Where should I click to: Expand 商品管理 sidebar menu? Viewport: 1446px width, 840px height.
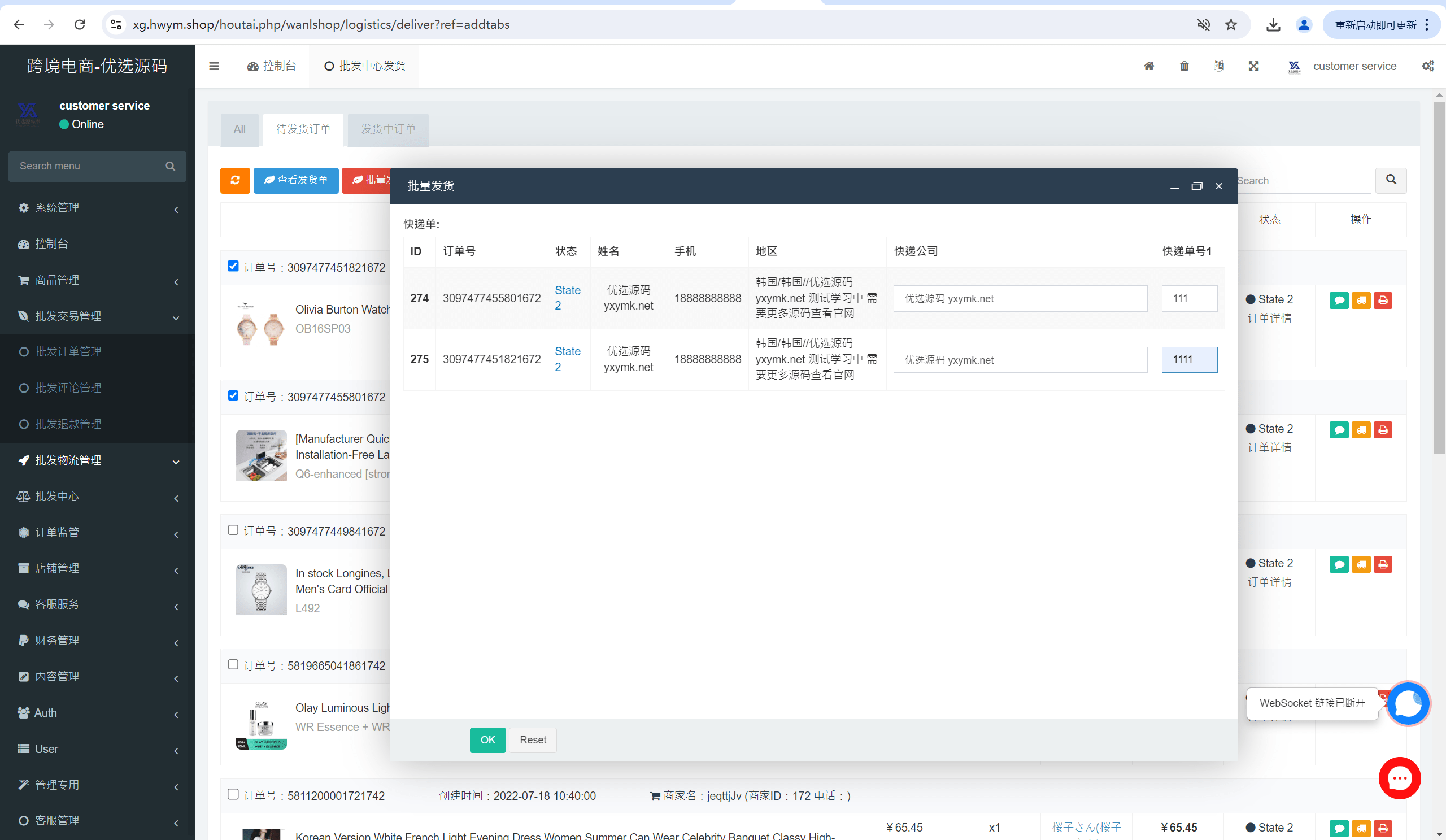[x=98, y=280]
